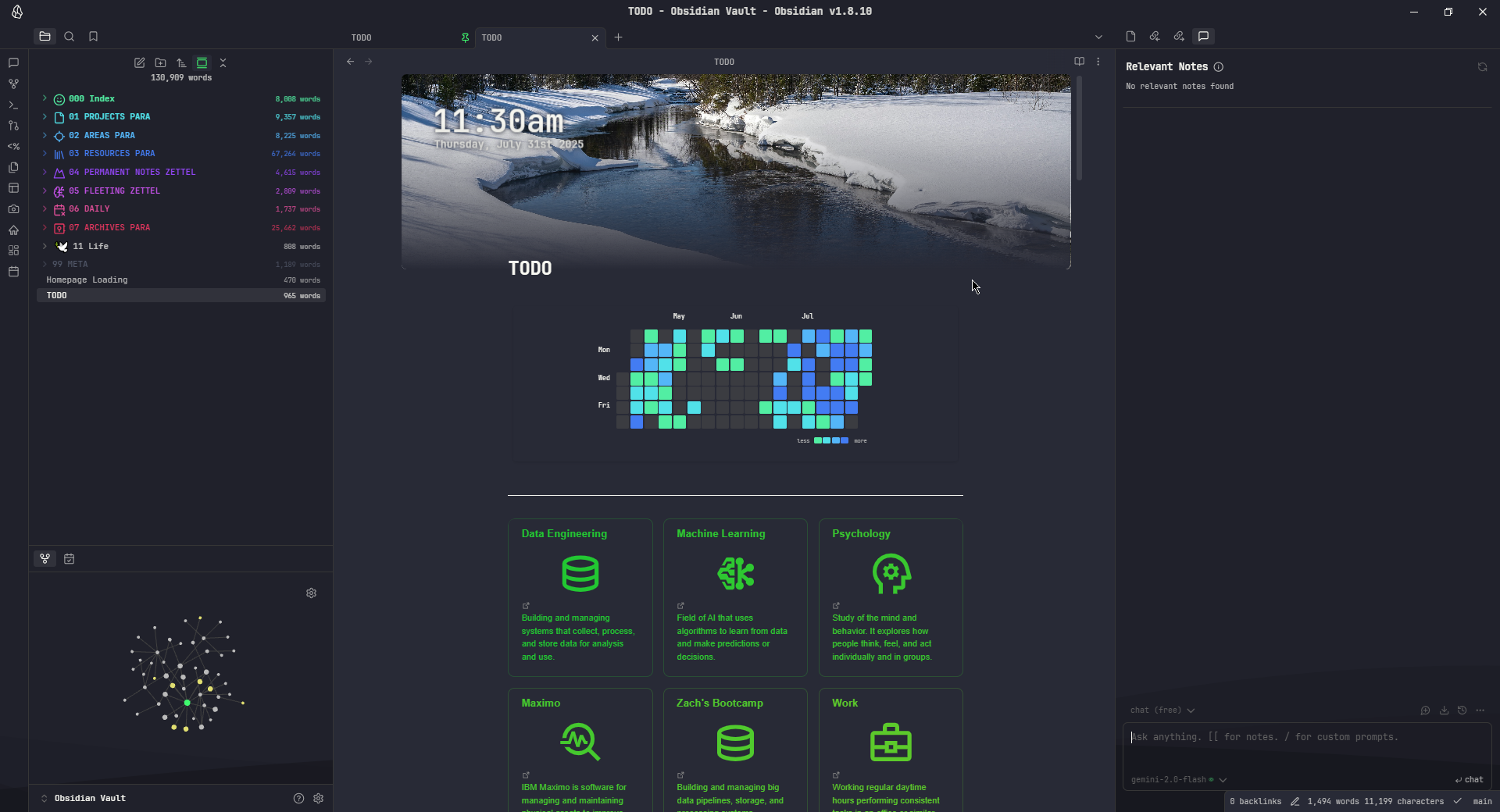Open graph settings gear in local graph
Screen dimensions: 1500x812
pos(311,593)
